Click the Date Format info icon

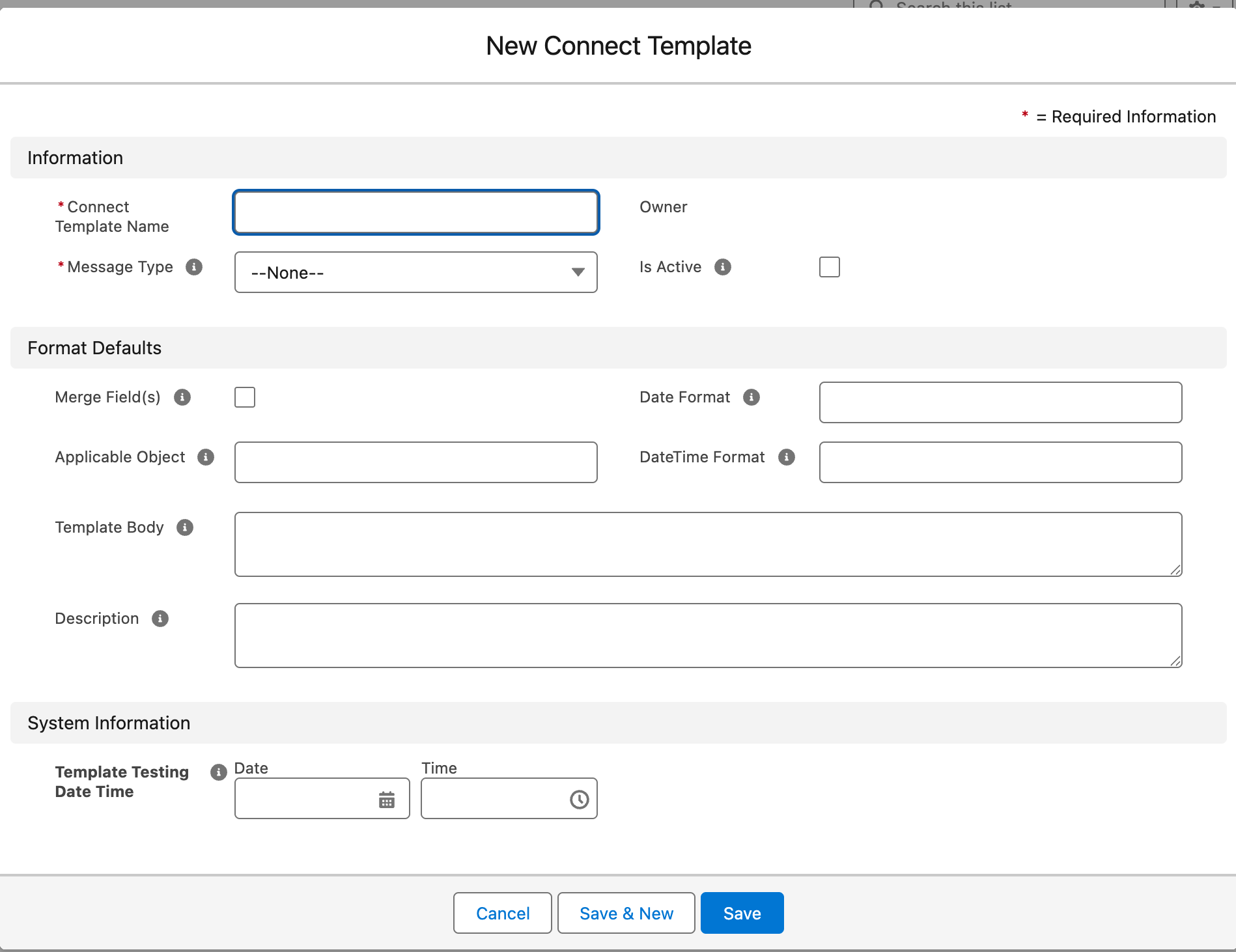tap(751, 397)
